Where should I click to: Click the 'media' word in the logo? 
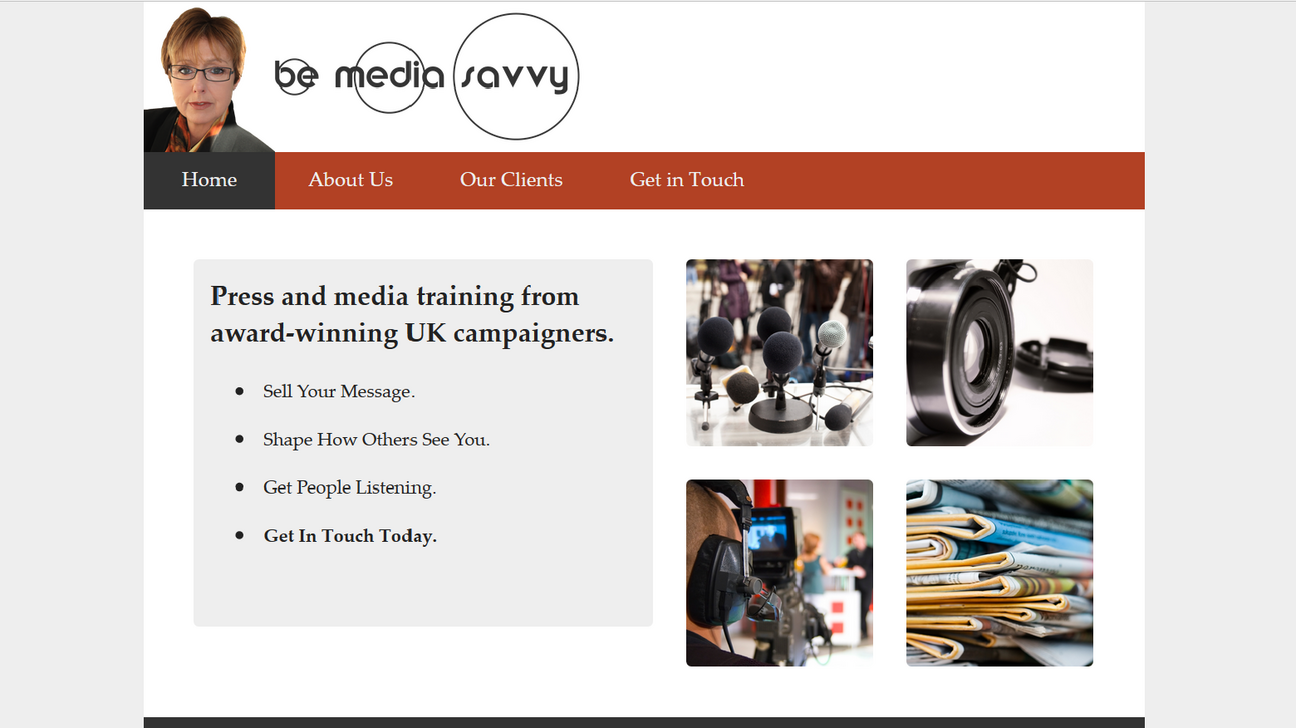[388, 76]
